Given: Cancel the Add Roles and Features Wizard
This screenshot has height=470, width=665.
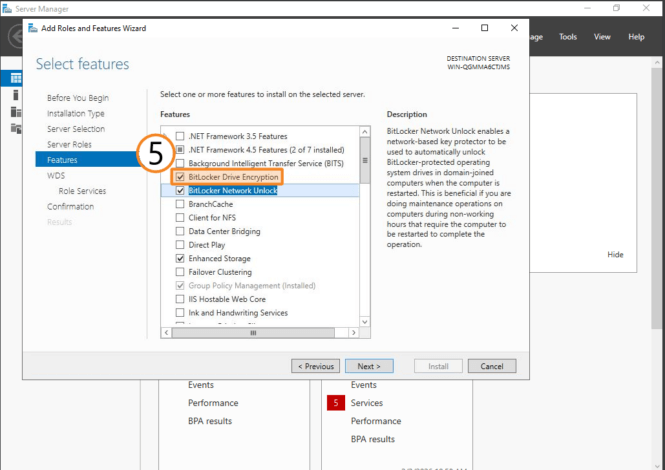Looking at the screenshot, I should 492,366.
